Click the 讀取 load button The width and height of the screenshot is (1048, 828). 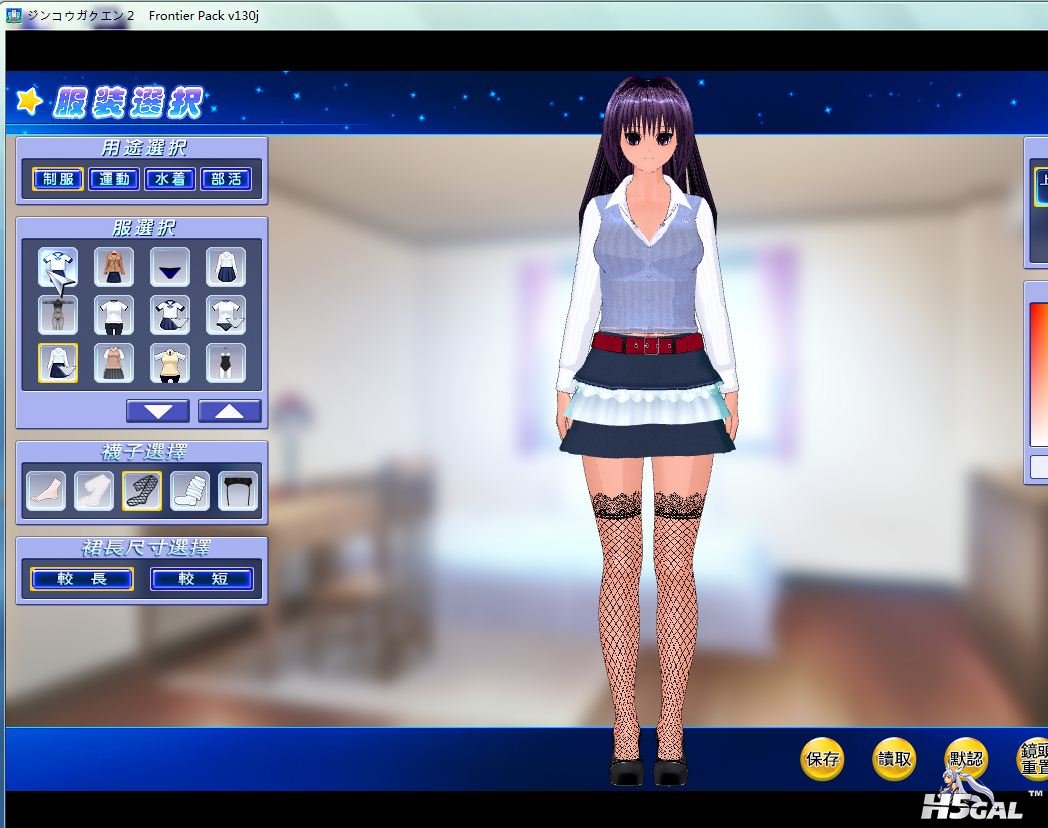tap(894, 758)
